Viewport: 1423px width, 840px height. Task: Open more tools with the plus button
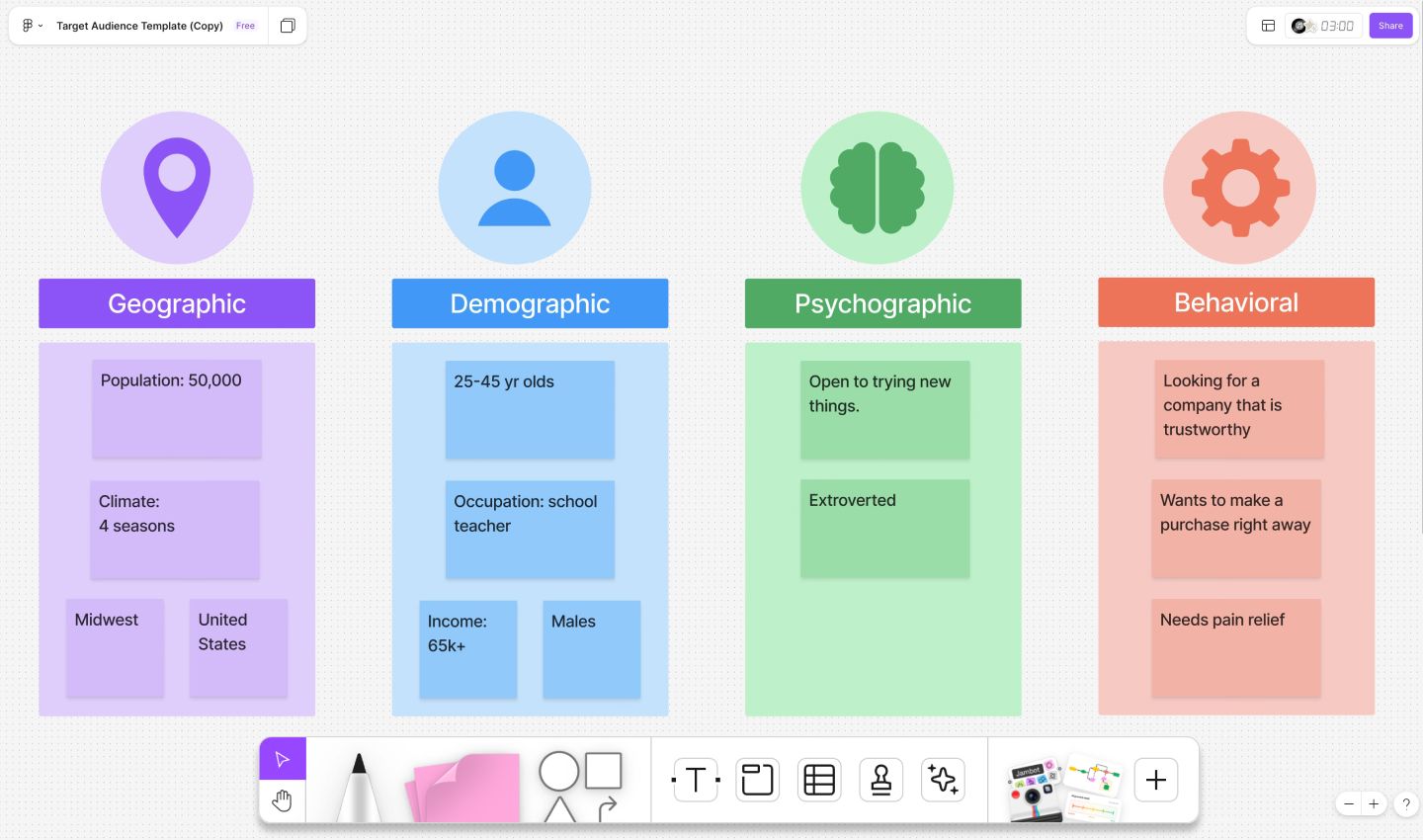1155,780
